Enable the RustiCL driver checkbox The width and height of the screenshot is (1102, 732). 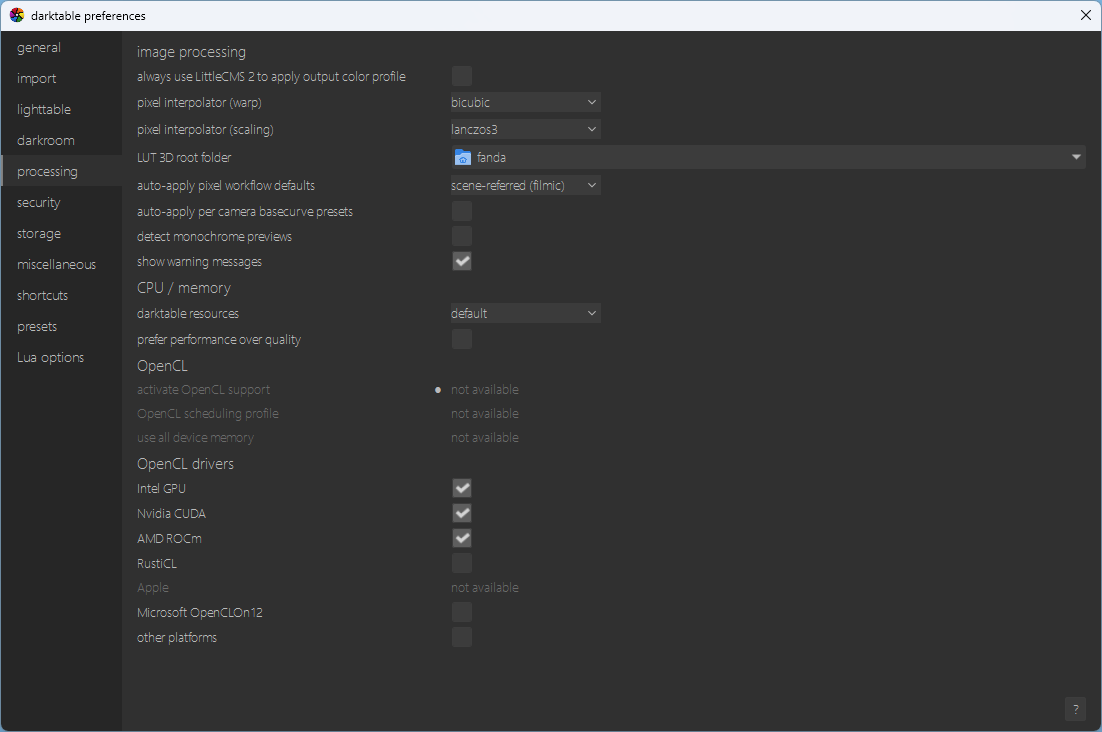[x=462, y=563]
